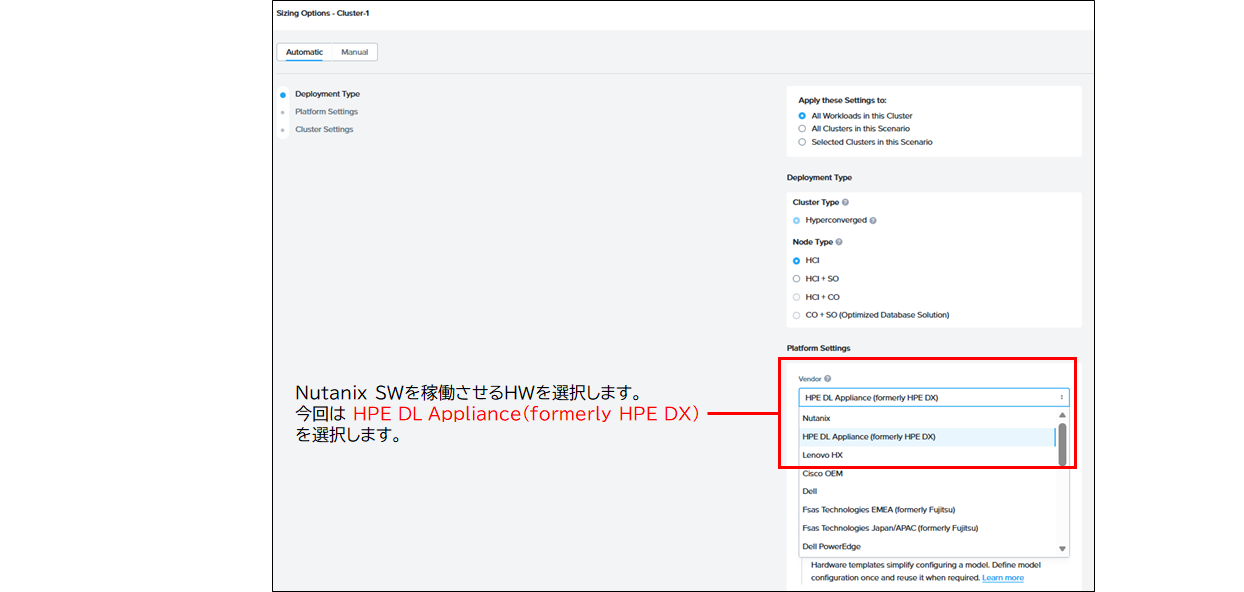Screen dimensions: 1244x592
Task: Go to Platform Settings step in sidebar
Action: tap(326, 112)
